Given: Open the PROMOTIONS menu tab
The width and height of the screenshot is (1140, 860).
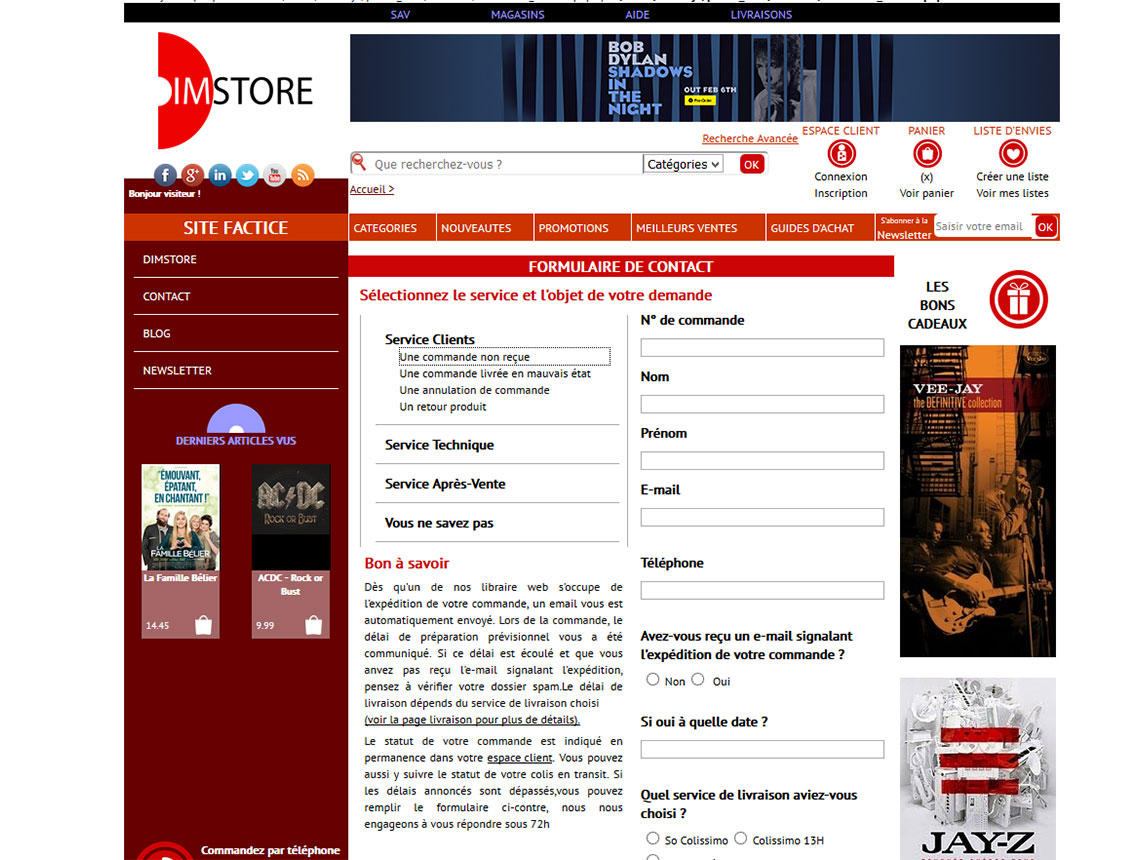Looking at the screenshot, I should [578, 227].
